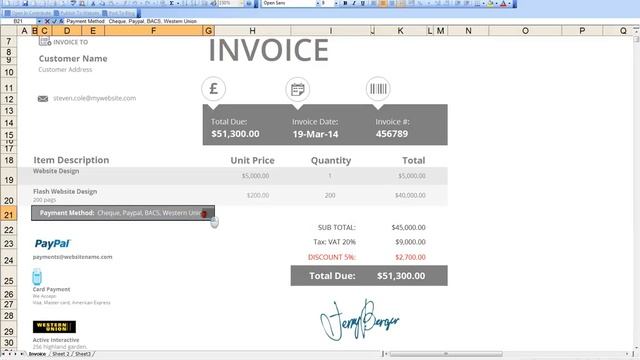
Task: Select column A header
Action: (x=24, y=31)
